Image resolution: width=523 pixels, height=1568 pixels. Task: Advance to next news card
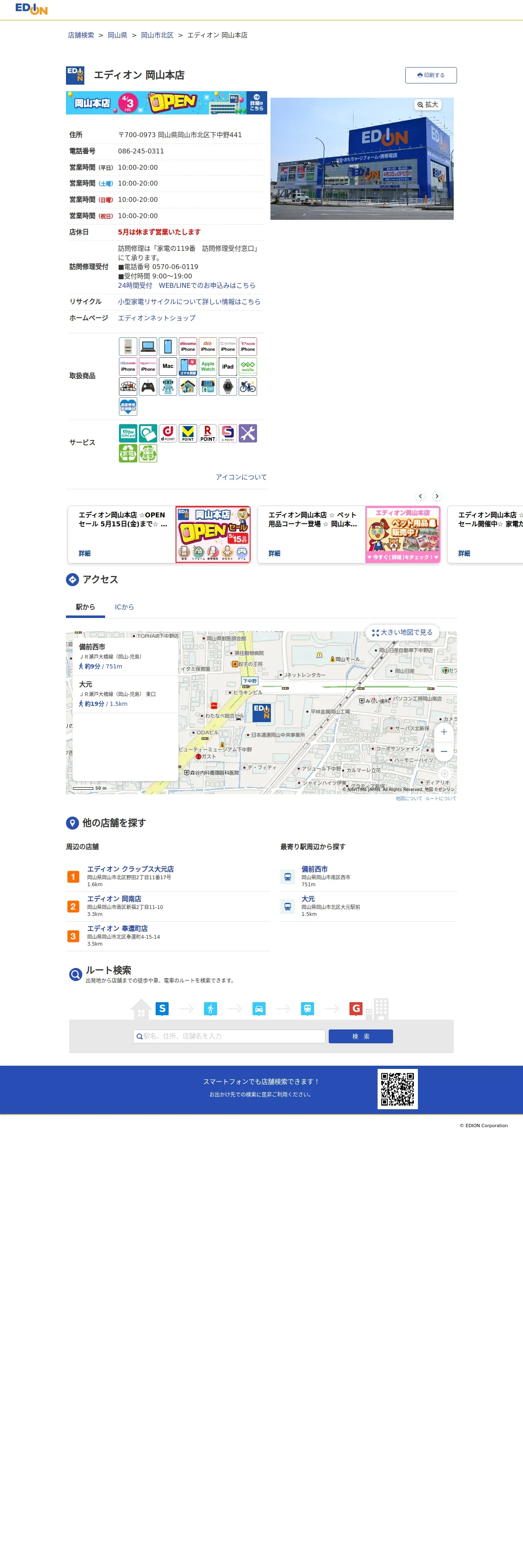[437, 496]
